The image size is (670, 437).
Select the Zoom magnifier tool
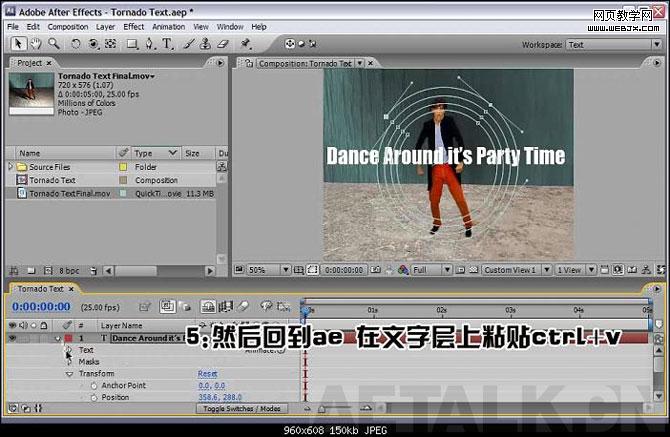click(53, 44)
